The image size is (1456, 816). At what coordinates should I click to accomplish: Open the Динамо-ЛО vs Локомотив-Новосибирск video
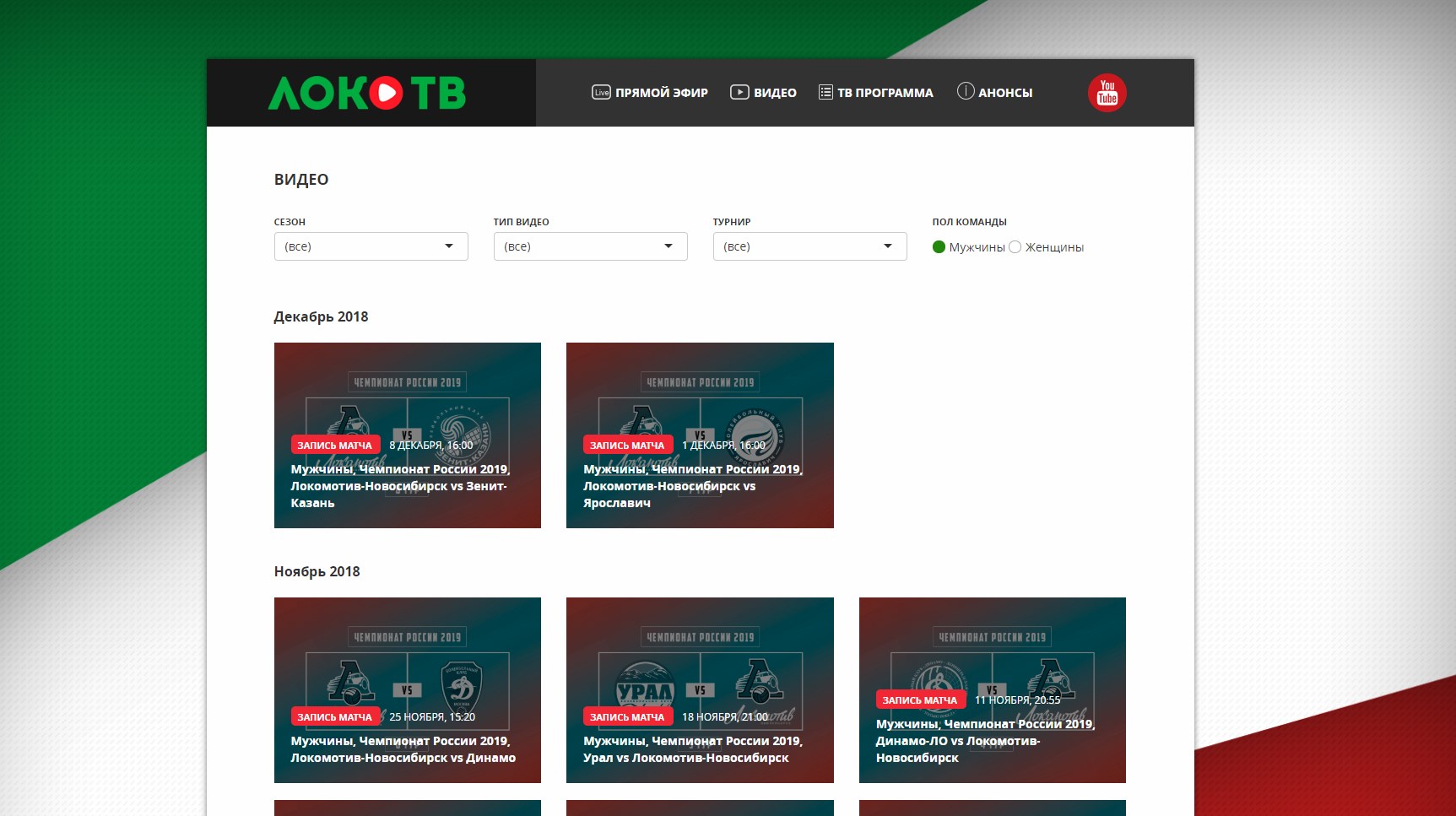(993, 690)
